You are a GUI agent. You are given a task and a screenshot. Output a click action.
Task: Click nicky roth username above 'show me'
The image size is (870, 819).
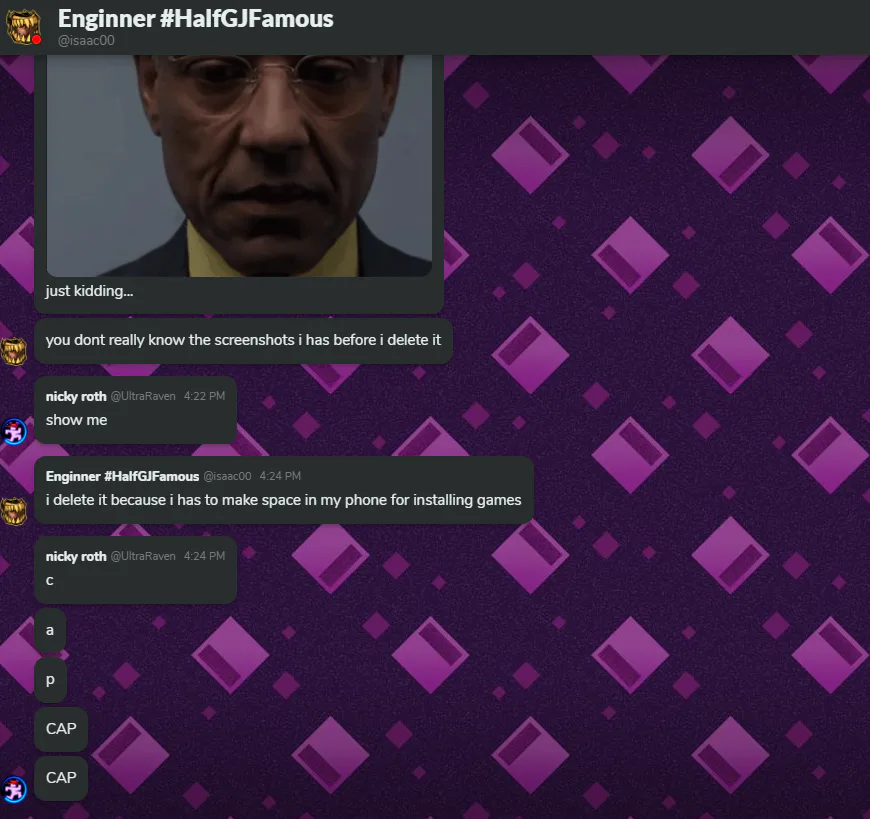tap(76, 396)
